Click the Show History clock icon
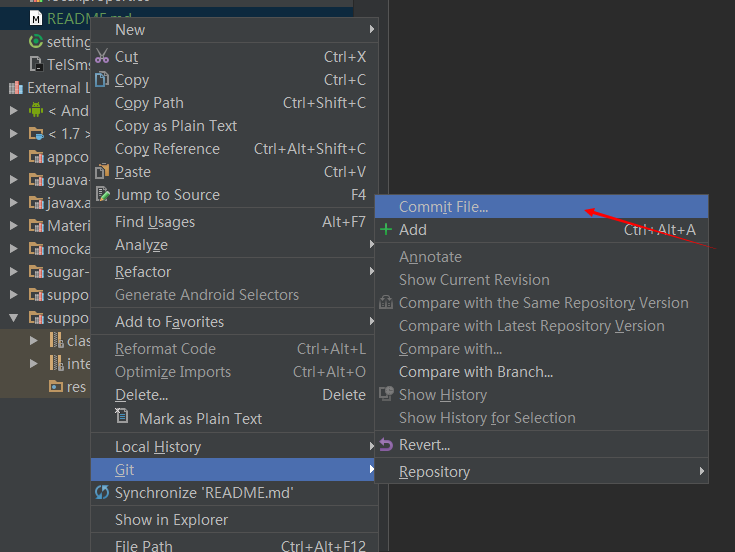Viewport: 735px width, 552px height. (387, 395)
